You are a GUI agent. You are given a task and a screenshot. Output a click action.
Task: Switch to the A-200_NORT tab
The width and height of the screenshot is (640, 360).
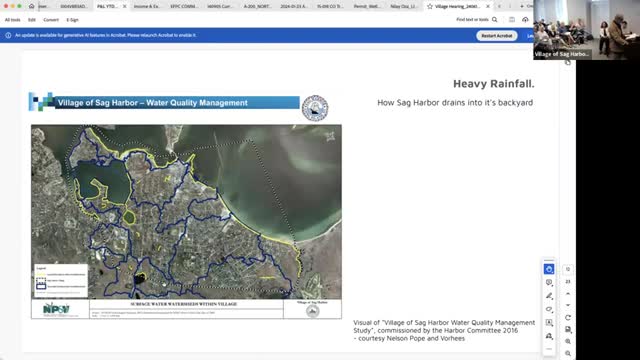click(x=257, y=6)
